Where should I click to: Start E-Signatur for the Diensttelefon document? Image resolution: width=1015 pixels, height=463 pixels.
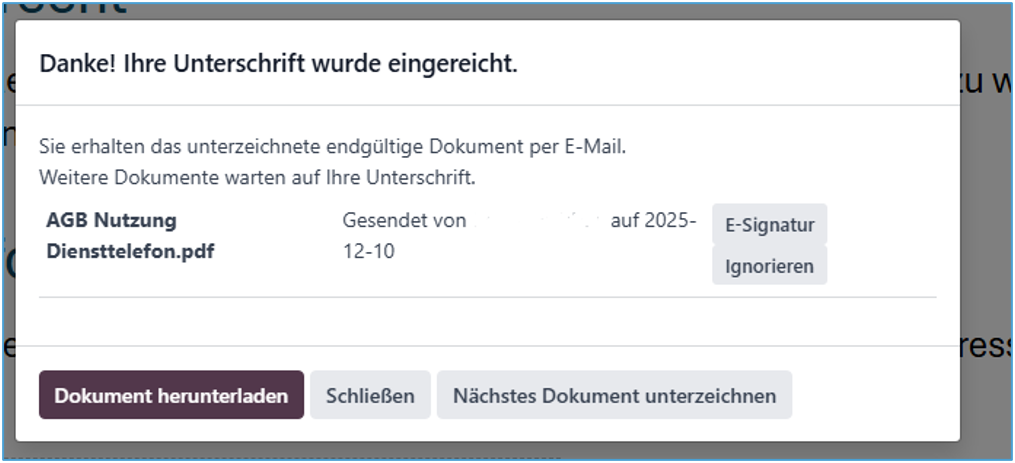[769, 225]
